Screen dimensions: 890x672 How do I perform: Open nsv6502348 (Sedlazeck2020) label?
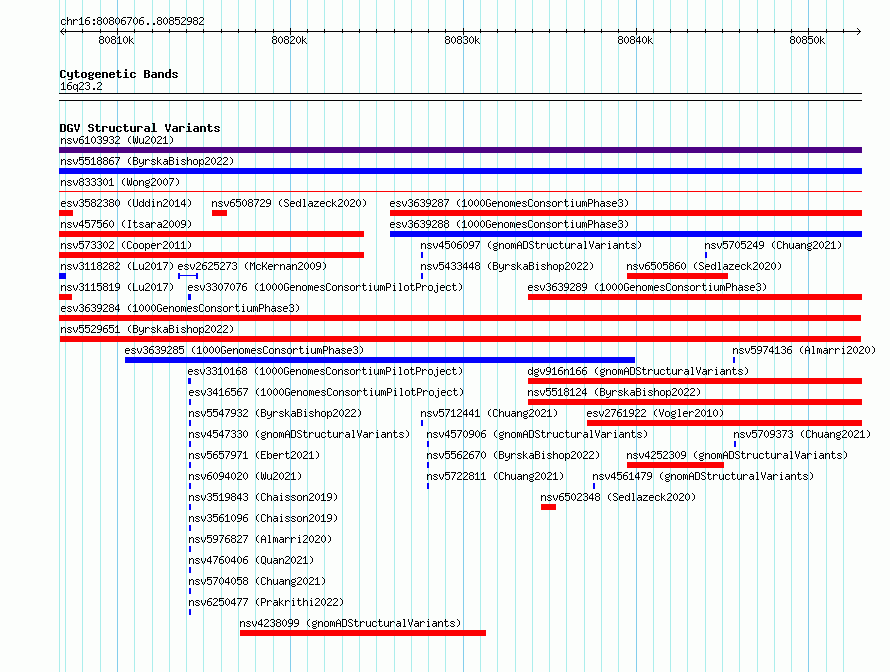(618, 497)
